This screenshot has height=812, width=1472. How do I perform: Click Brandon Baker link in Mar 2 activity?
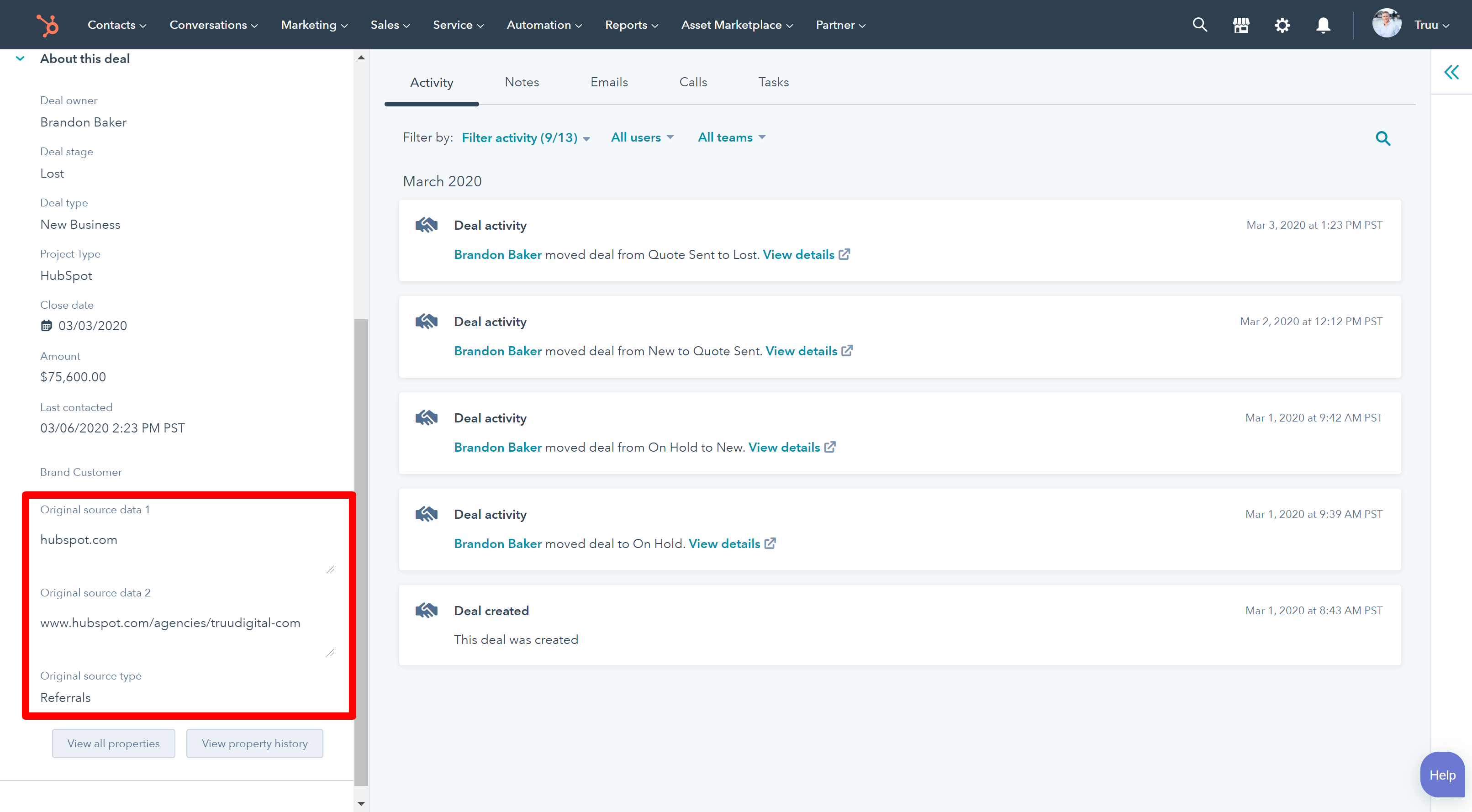(x=498, y=351)
